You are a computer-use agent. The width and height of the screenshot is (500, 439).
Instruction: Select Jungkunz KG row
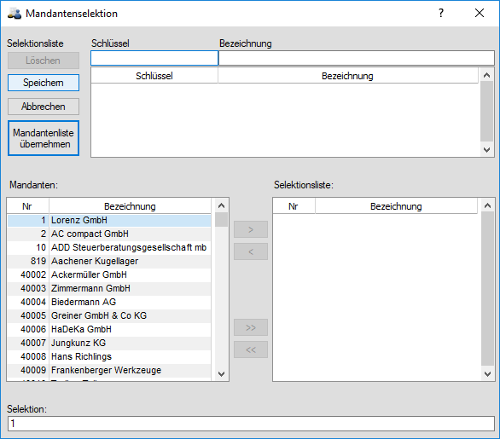109,343
